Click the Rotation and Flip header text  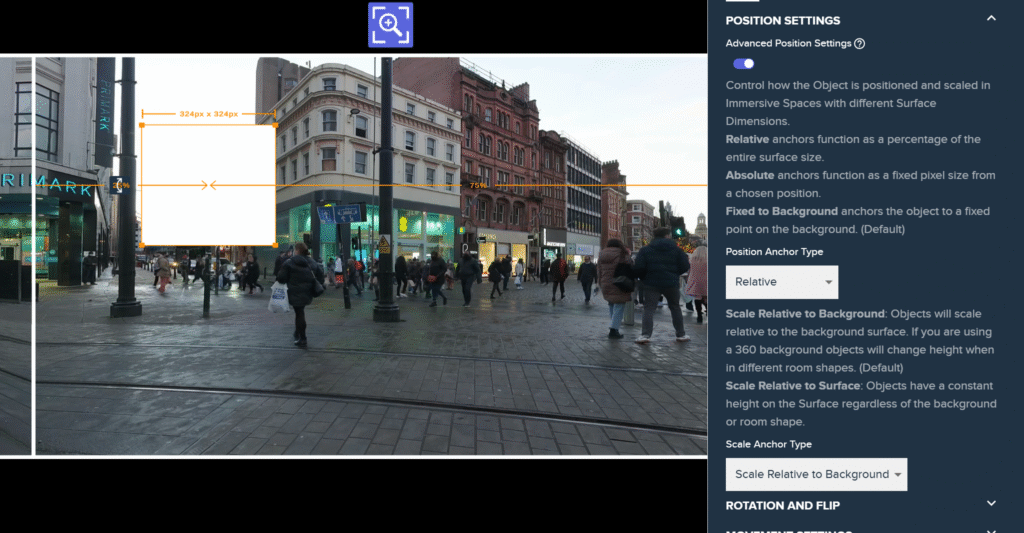[783, 505]
